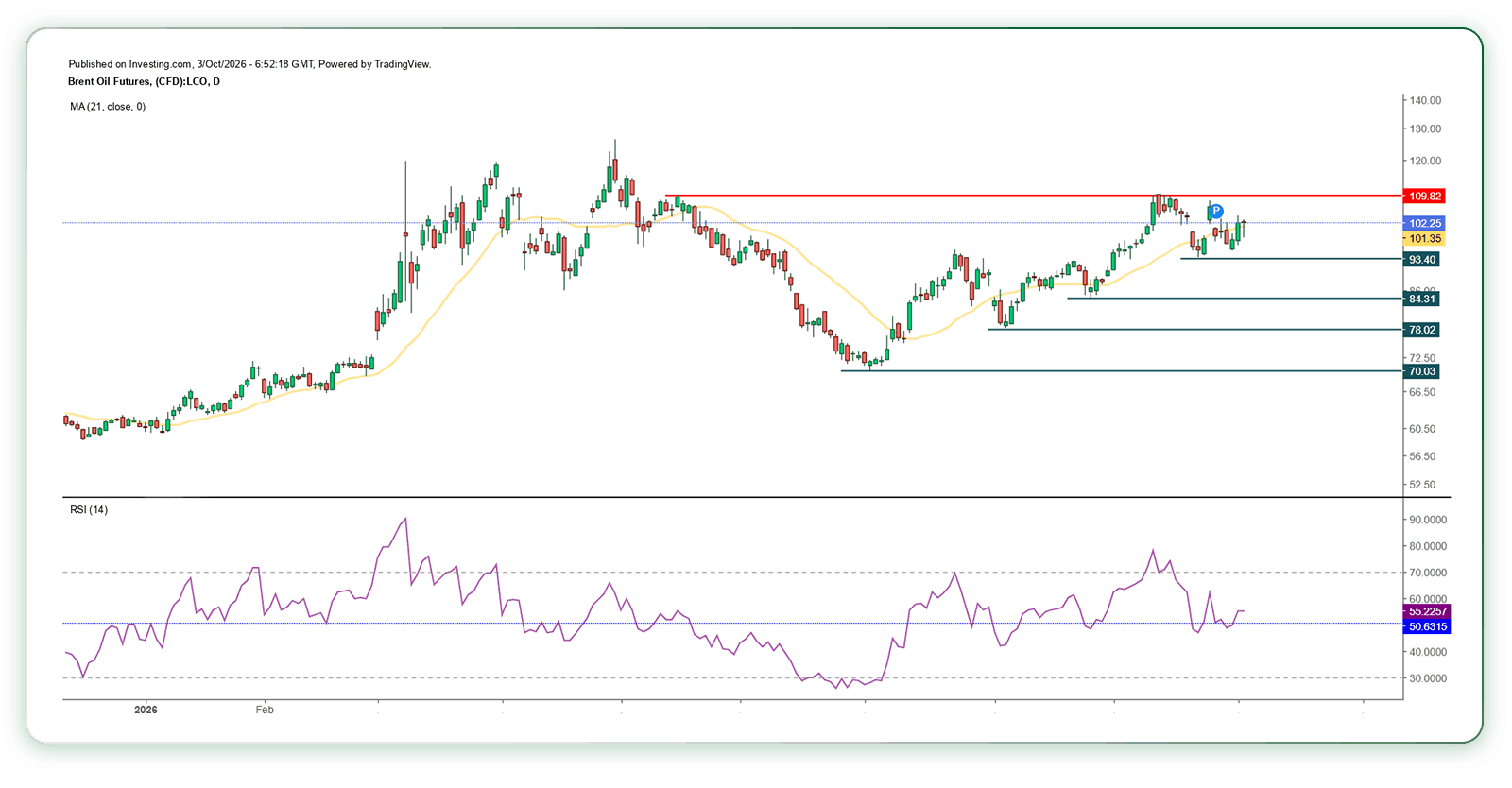Screen dimensions: 1512x788
Task: Click the MA (21, close, 0) indicator legend
Action: pos(108,107)
